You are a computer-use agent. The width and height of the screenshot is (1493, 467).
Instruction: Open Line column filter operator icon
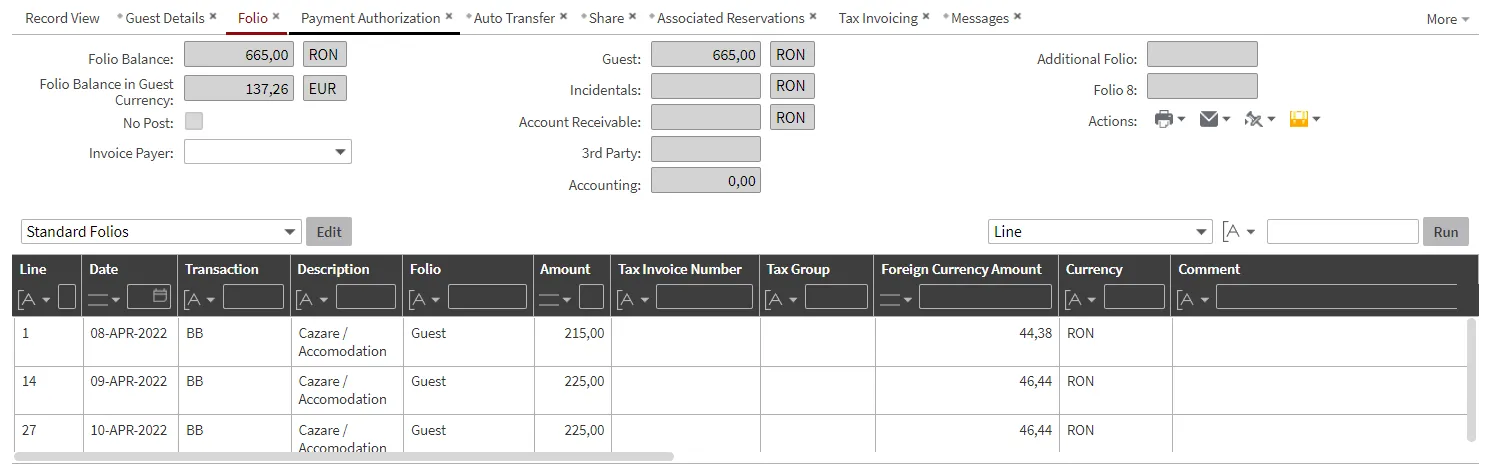34,298
